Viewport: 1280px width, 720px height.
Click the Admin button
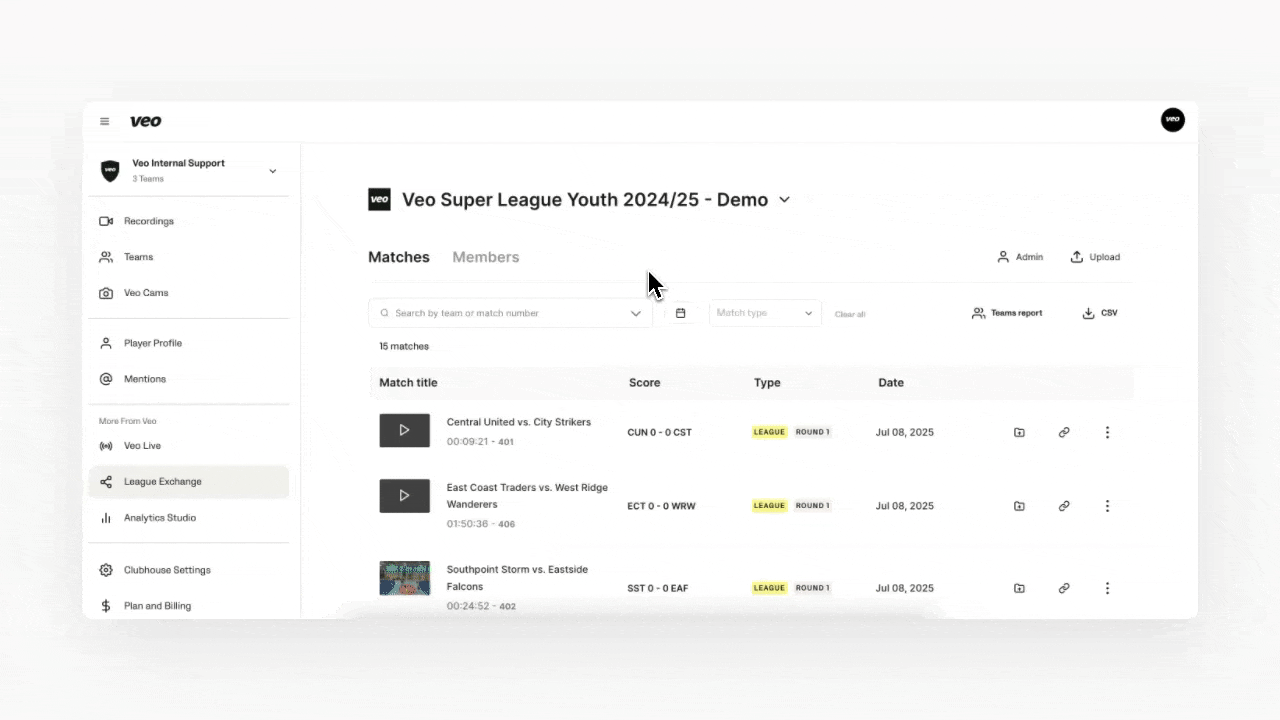(1020, 257)
